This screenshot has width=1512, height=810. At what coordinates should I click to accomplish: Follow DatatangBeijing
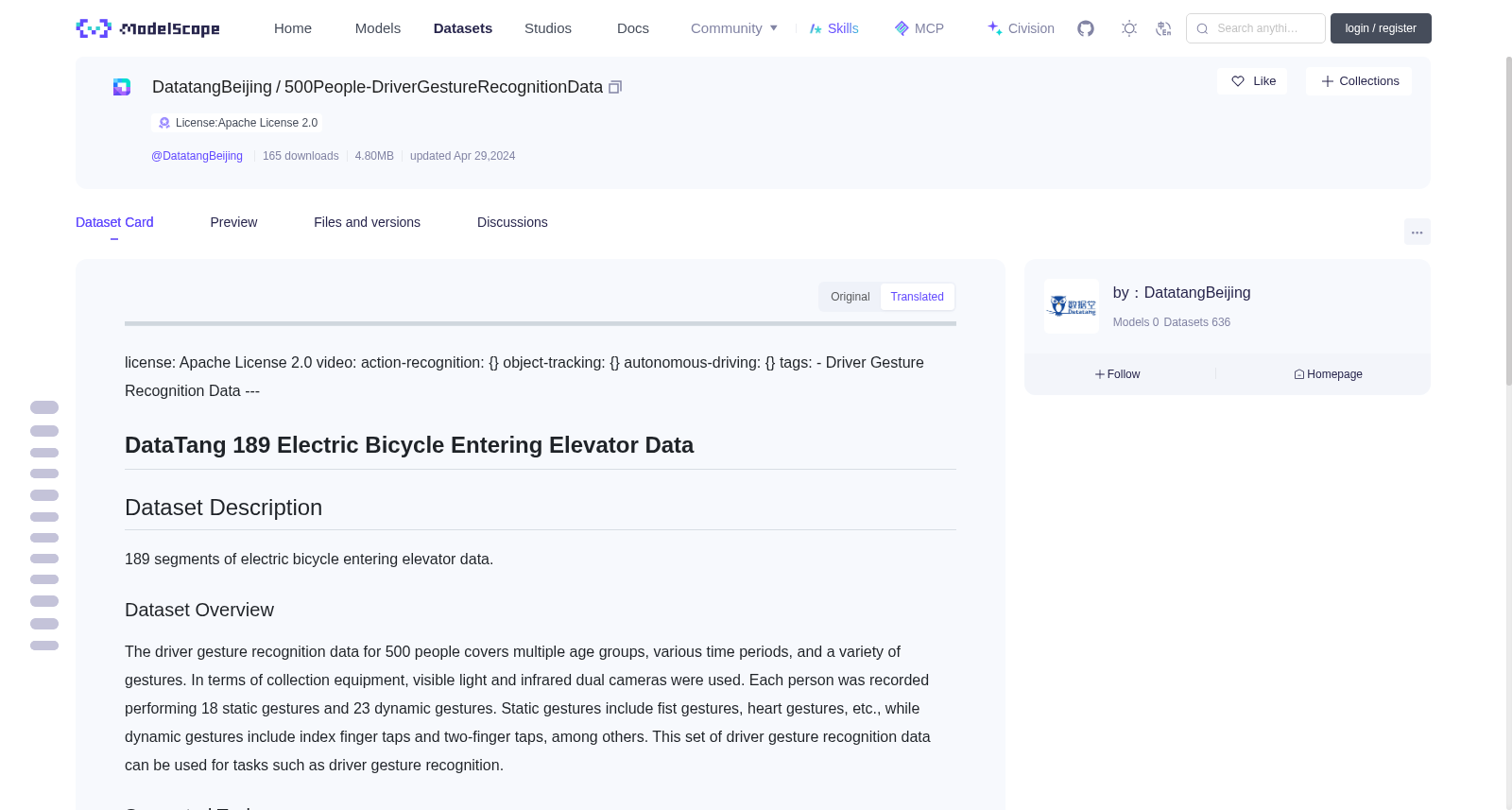coord(1117,374)
